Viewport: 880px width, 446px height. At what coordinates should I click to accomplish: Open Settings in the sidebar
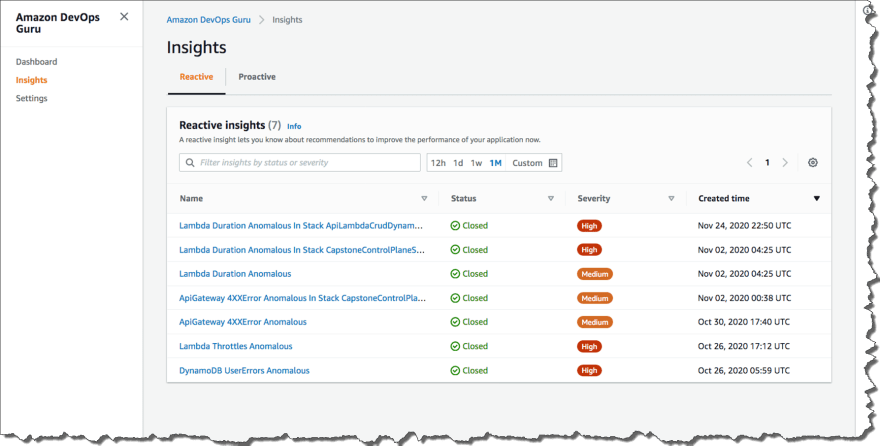(x=31, y=98)
